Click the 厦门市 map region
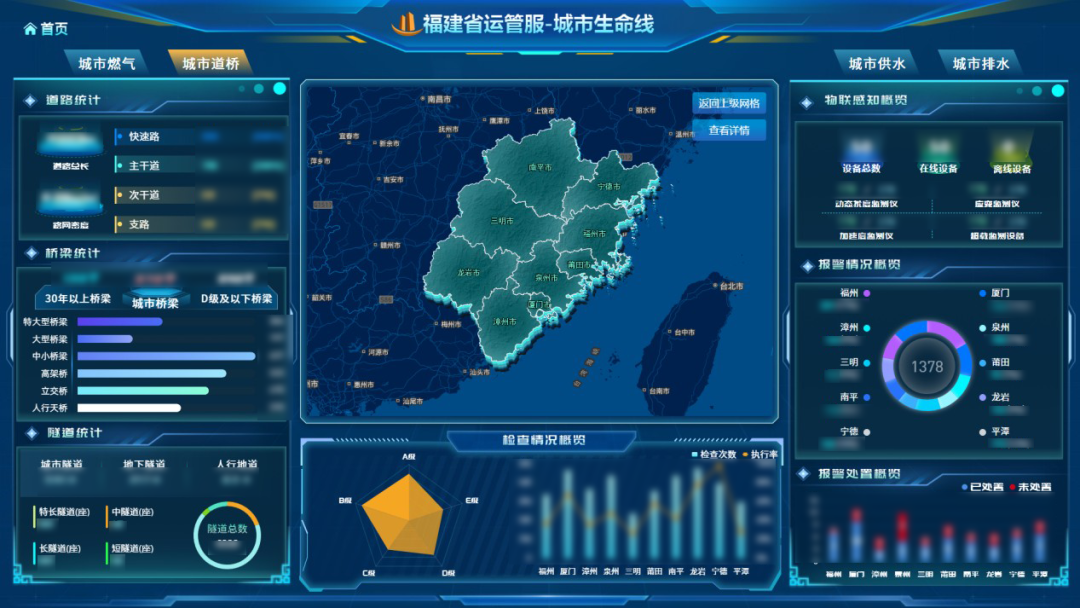Image resolution: width=1080 pixels, height=608 pixels. tap(539, 304)
